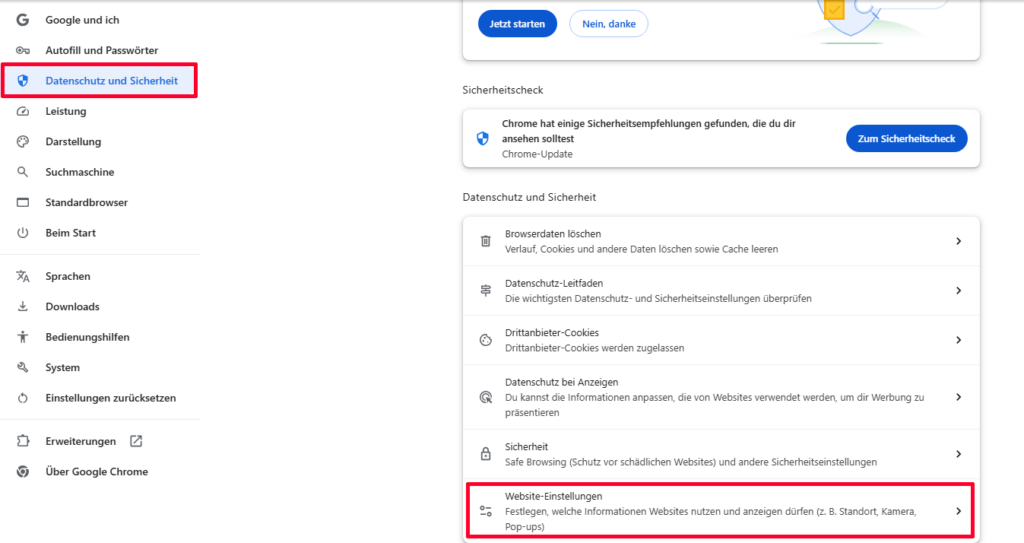Click the speedometer icon next to Leistung
Image resolution: width=1024 pixels, height=543 pixels.
point(23,111)
